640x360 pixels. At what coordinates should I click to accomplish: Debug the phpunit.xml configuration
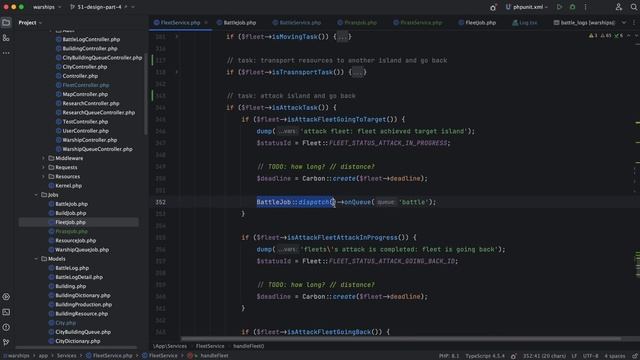point(572,7)
